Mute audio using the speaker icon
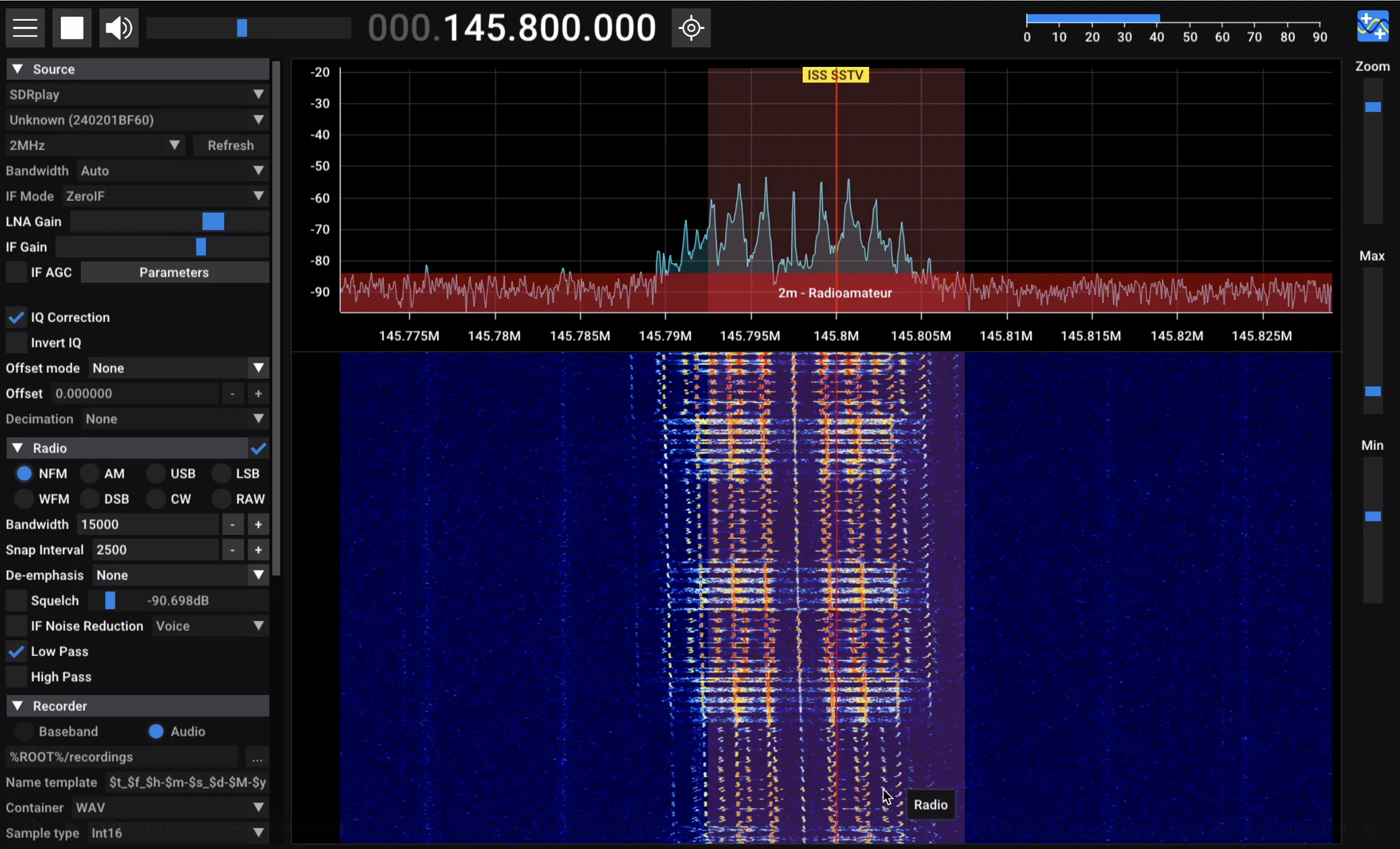 coord(118,27)
